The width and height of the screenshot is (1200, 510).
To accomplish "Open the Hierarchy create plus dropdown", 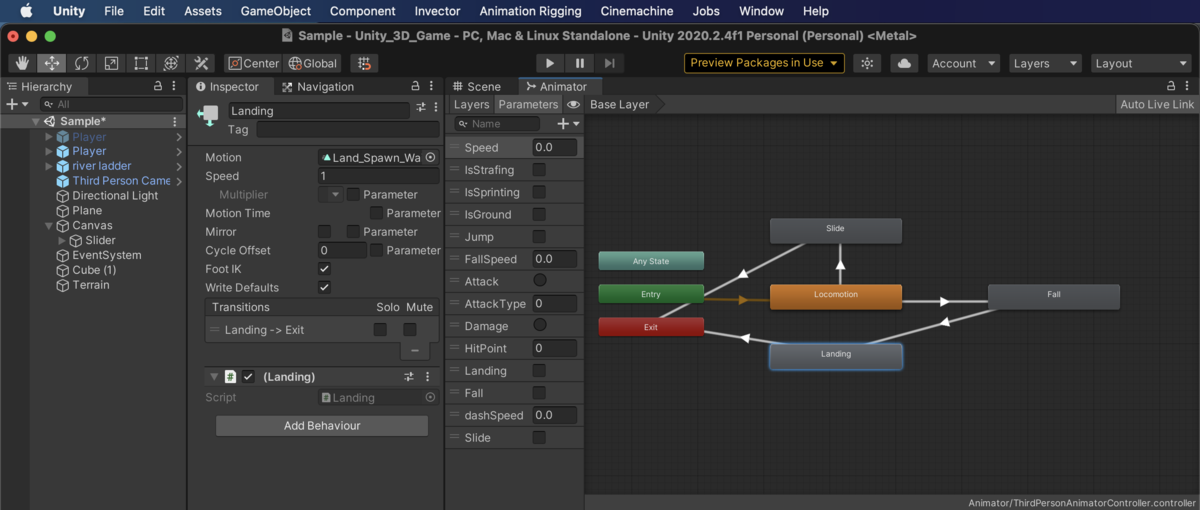I will tap(18, 104).
